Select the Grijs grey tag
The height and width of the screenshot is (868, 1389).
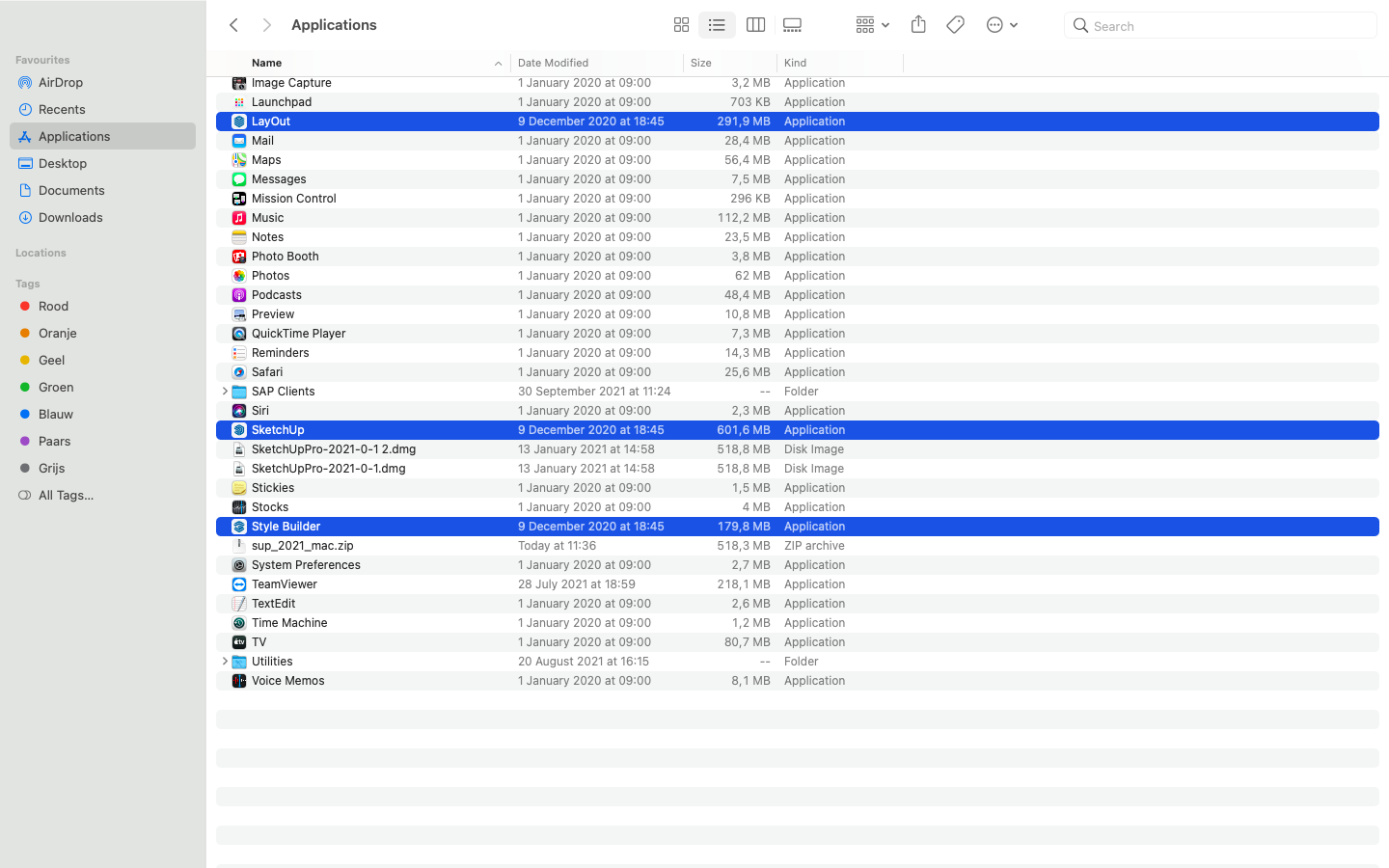102,469
